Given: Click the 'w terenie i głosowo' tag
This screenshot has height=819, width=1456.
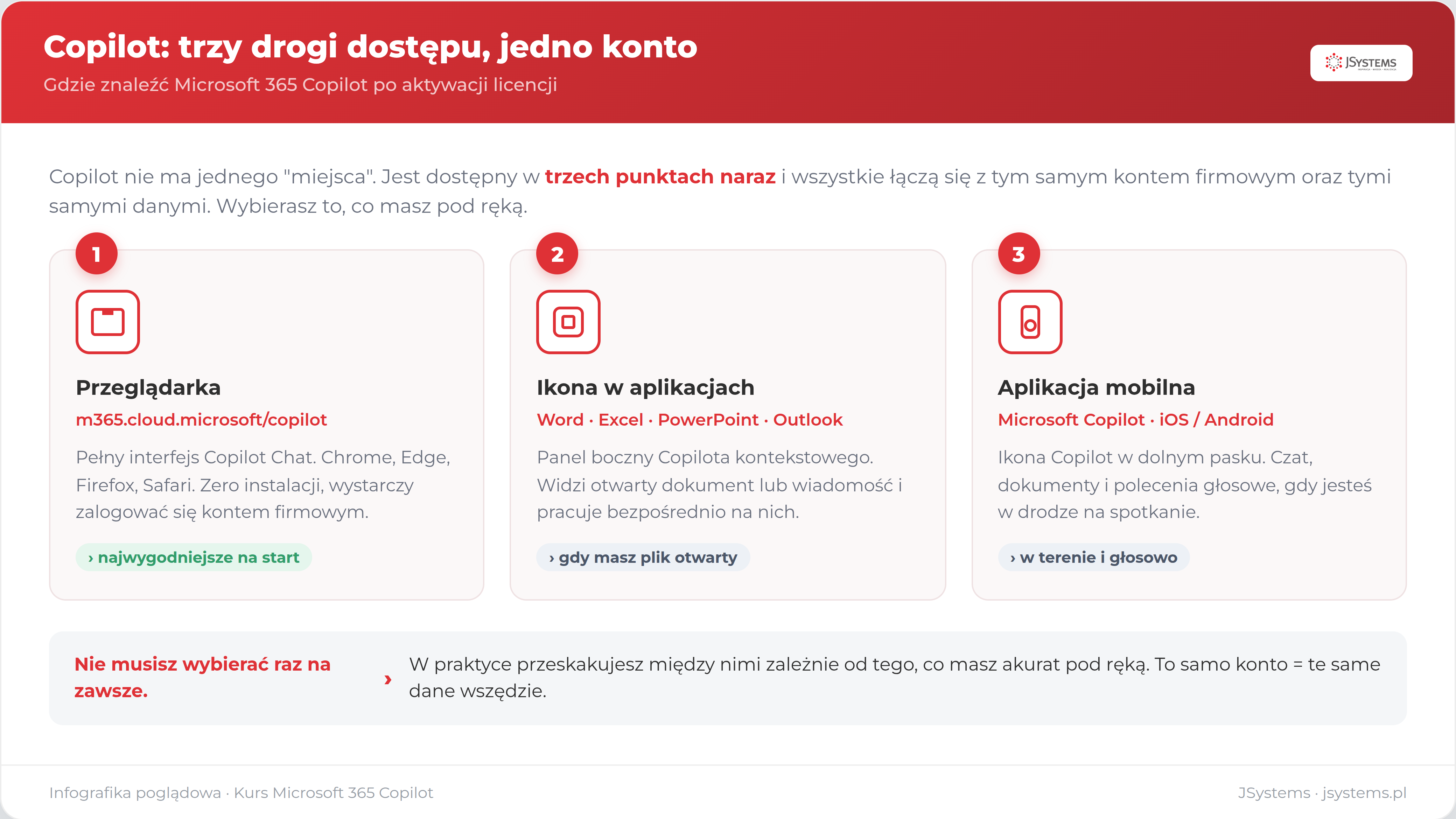Looking at the screenshot, I should point(1094,557).
